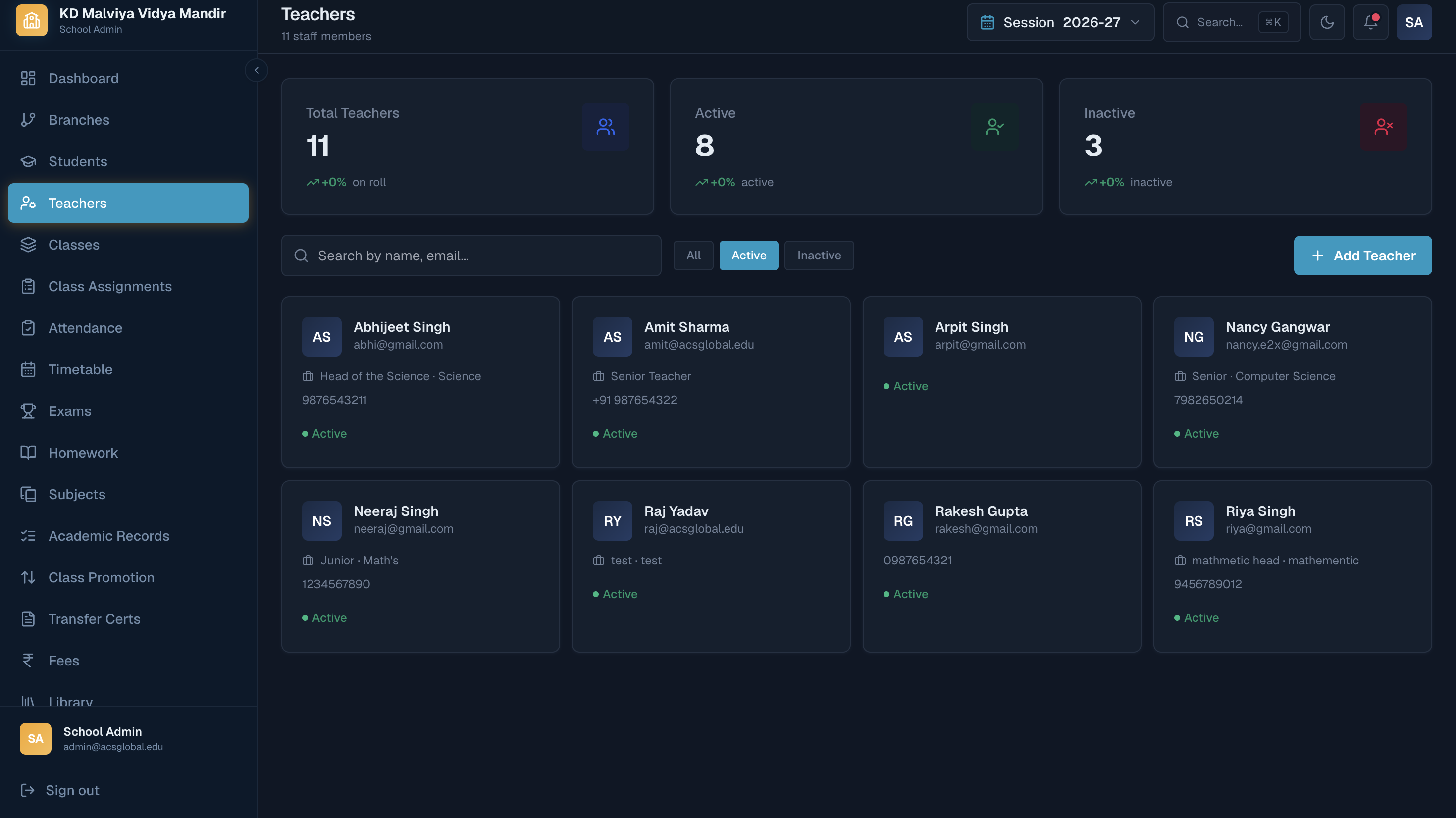This screenshot has height=818, width=1456.
Task: Click the School Admin profile in sidebar footer
Action: (128, 739)
